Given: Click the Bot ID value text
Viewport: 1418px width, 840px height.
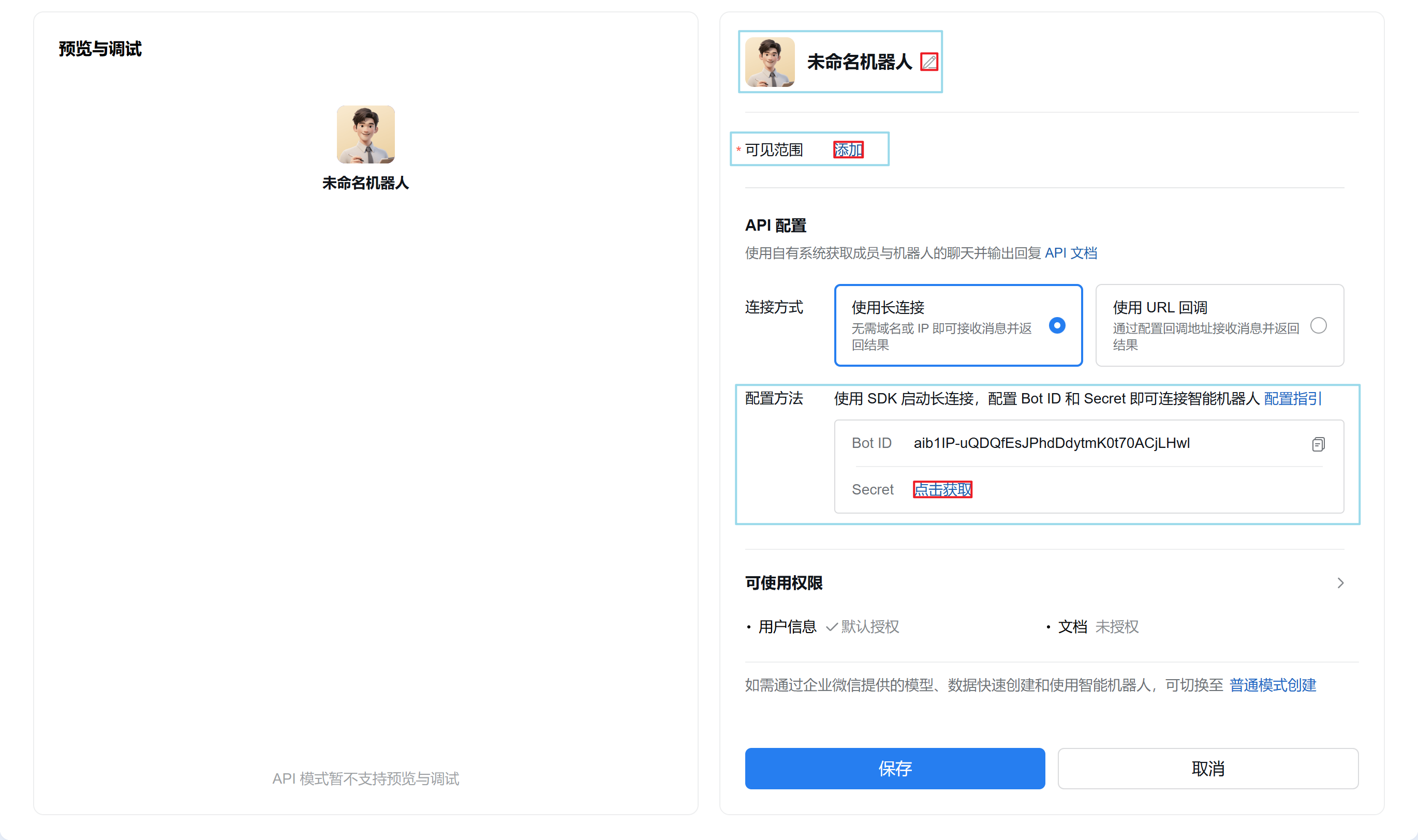Looking at the screenshot, I should [x=1051, y=443].
